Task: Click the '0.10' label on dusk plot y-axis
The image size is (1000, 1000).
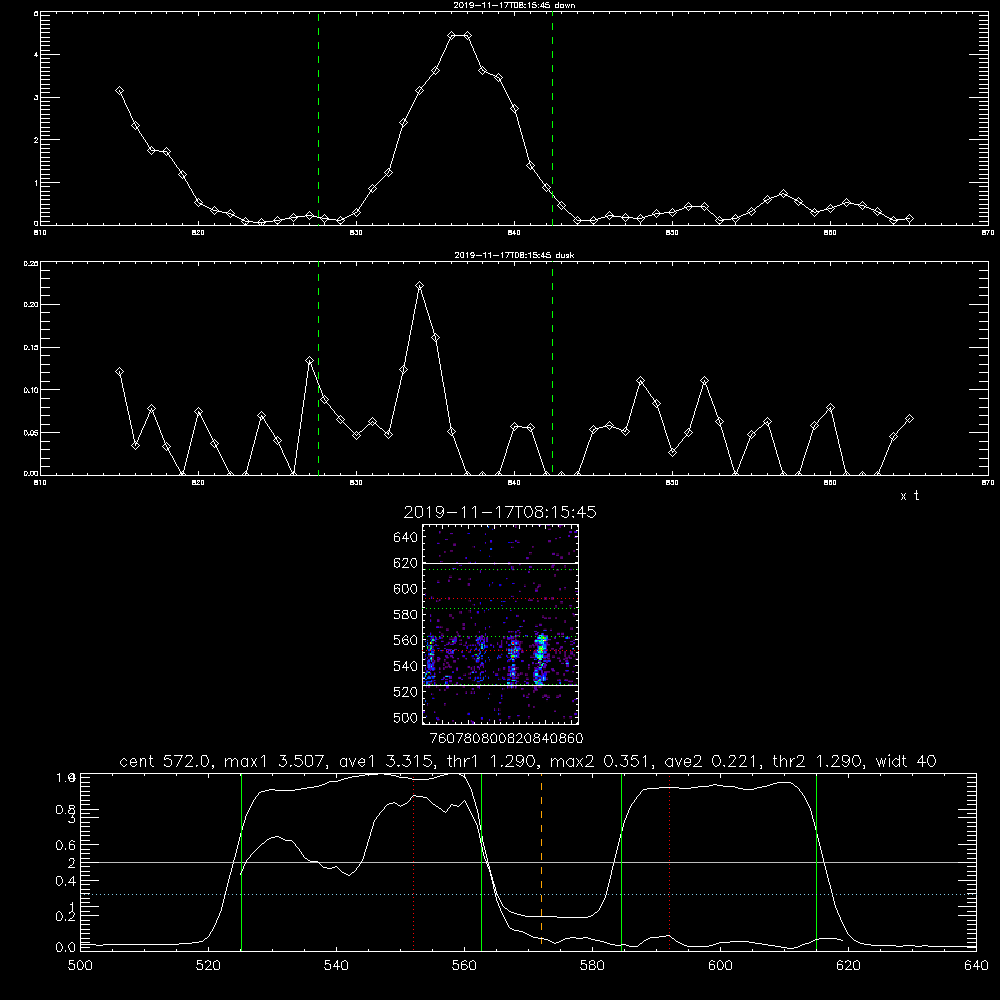Action: [31, 390]
